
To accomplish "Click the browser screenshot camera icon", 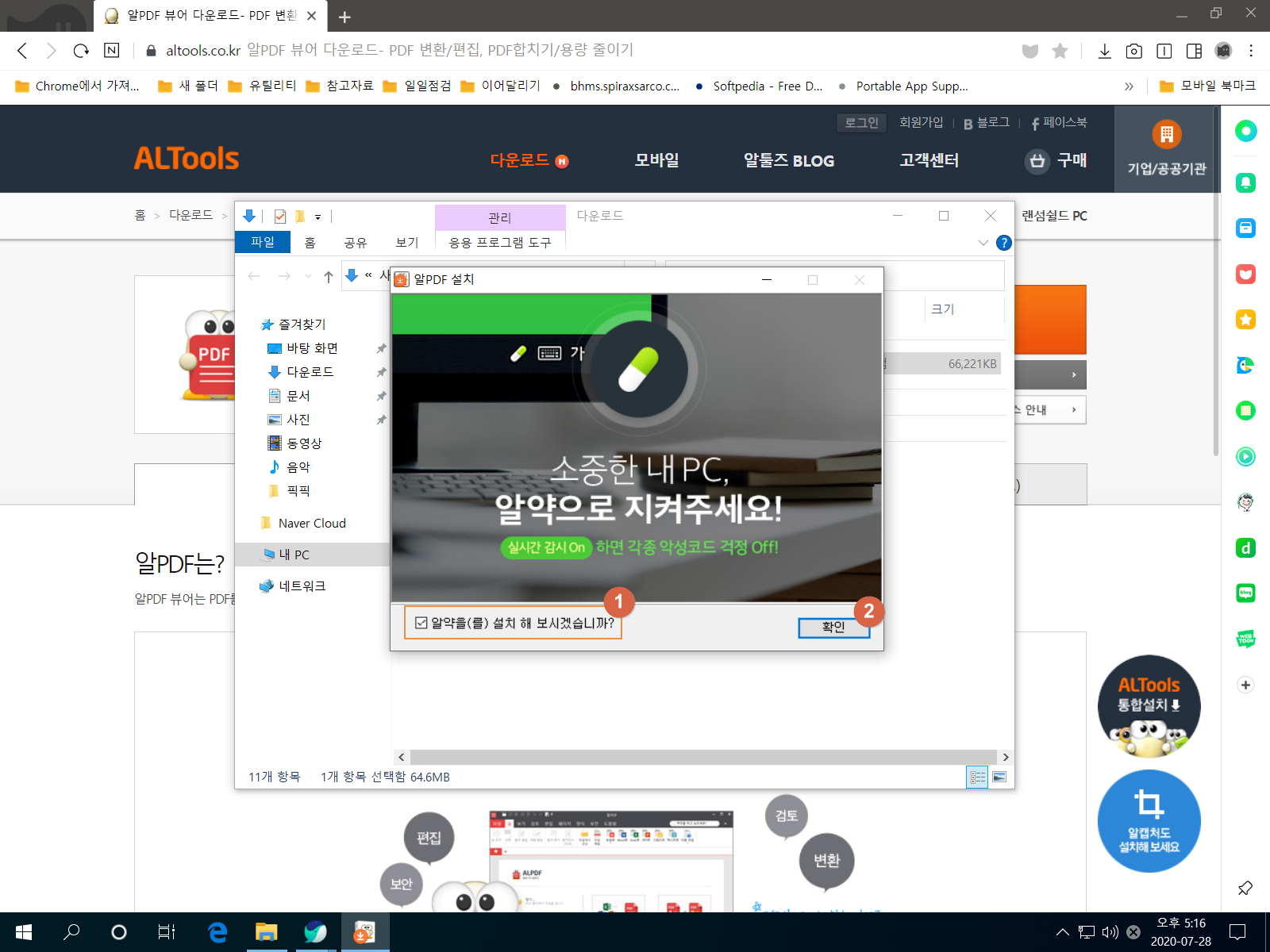I will coord(1134,51).
